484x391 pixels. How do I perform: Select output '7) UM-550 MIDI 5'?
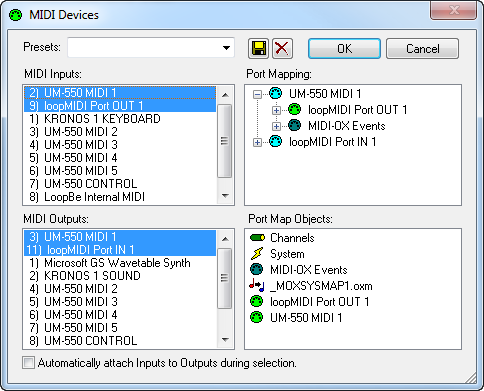click(x=120, y=328)
